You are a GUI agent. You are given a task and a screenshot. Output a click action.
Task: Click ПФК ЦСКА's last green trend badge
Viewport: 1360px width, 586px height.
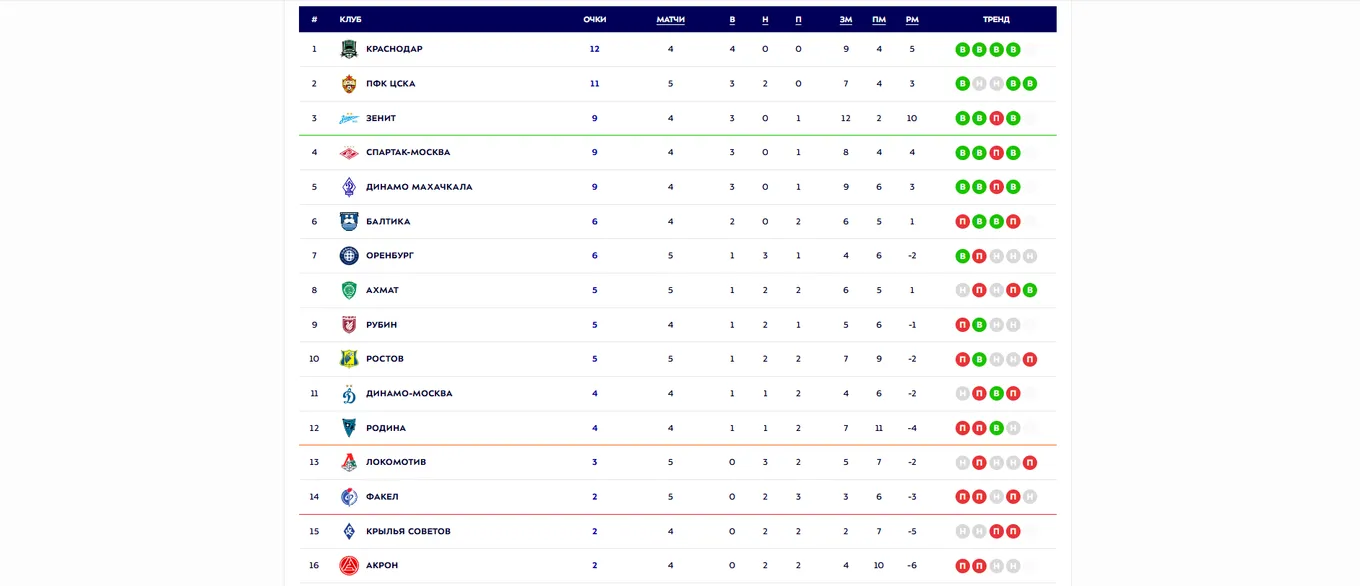(1030, 84)
